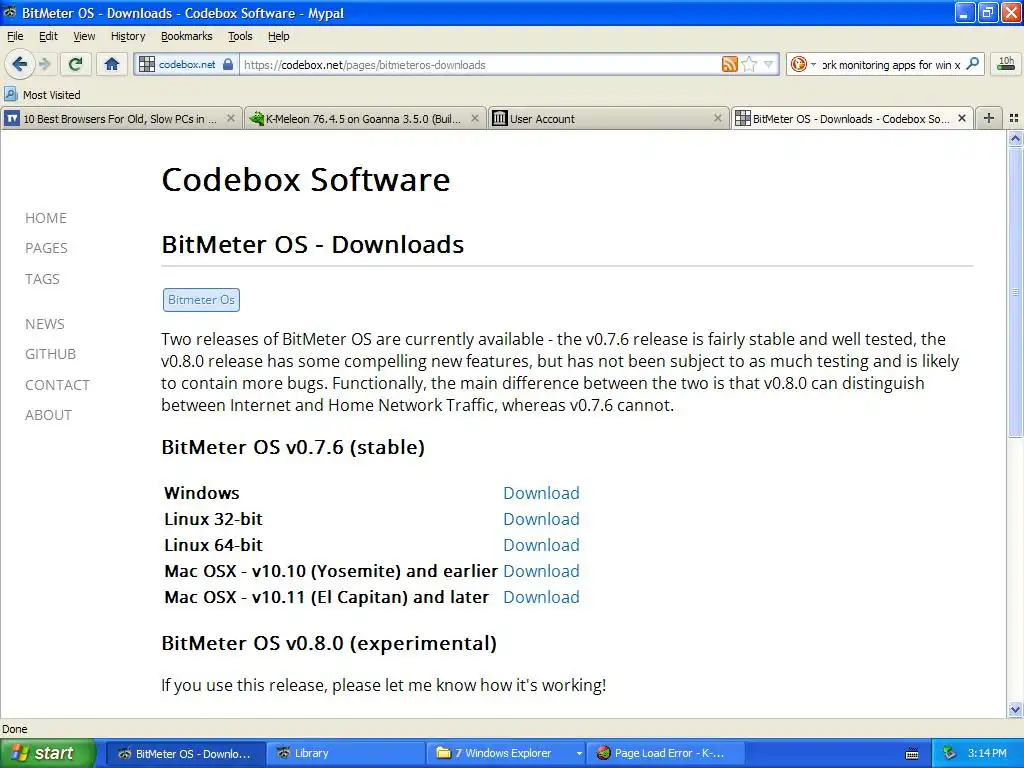Click Download link for Linux 32-bit
The width and height of the screenshot is (1024, 768).
point(541,519)
